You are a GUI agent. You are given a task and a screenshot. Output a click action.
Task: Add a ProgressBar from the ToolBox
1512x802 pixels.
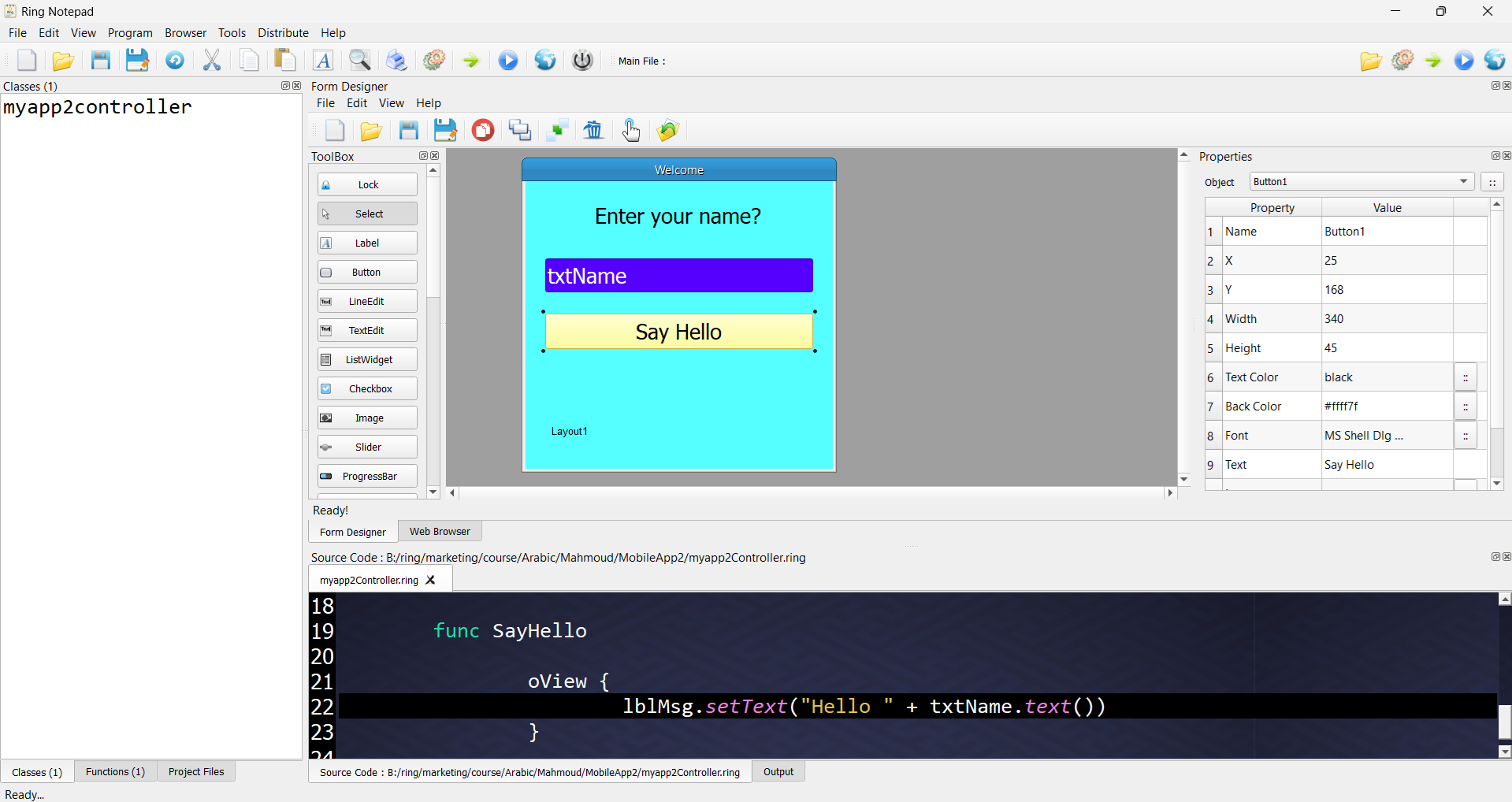click(x=367, y=477)
